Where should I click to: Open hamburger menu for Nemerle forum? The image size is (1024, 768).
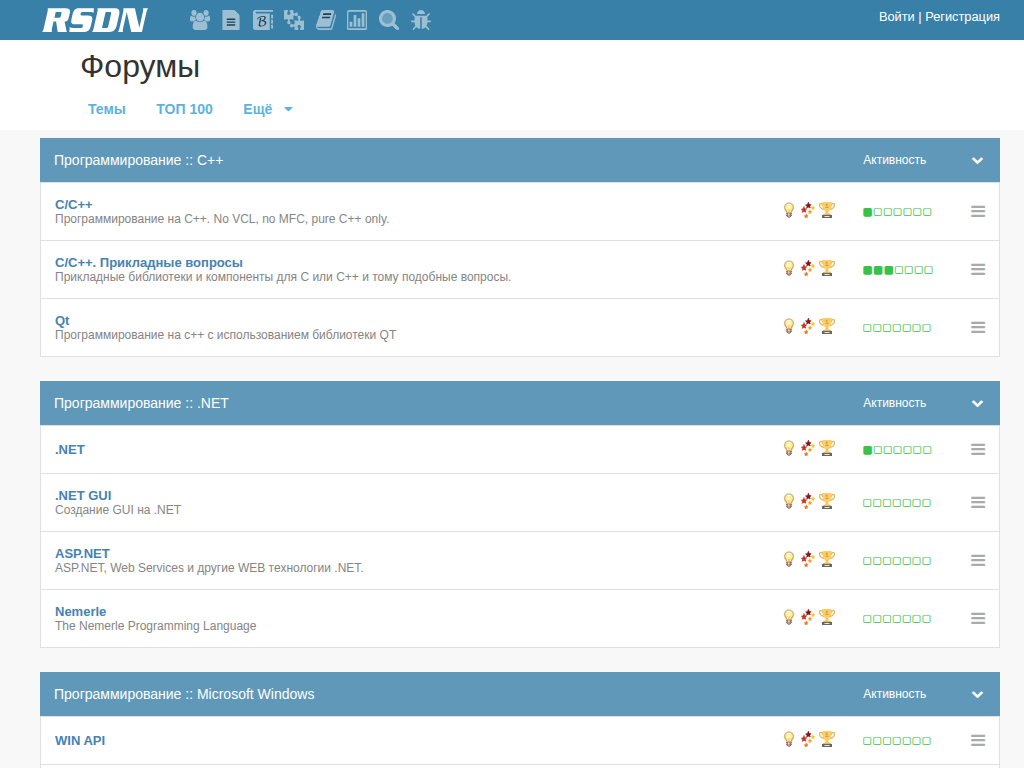[978, 618]
